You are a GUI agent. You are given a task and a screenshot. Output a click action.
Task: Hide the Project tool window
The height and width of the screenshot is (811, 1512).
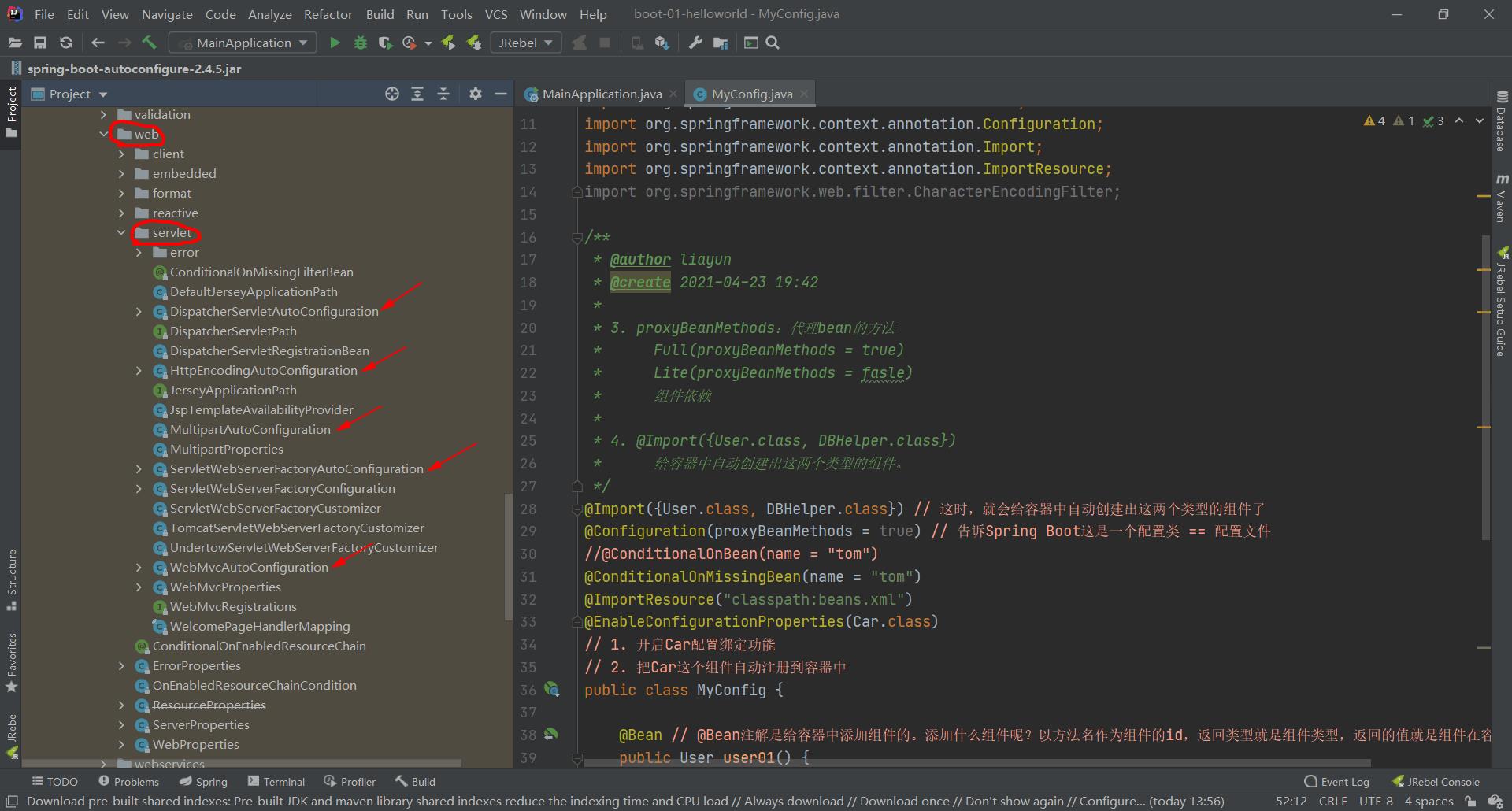[500, 94]
